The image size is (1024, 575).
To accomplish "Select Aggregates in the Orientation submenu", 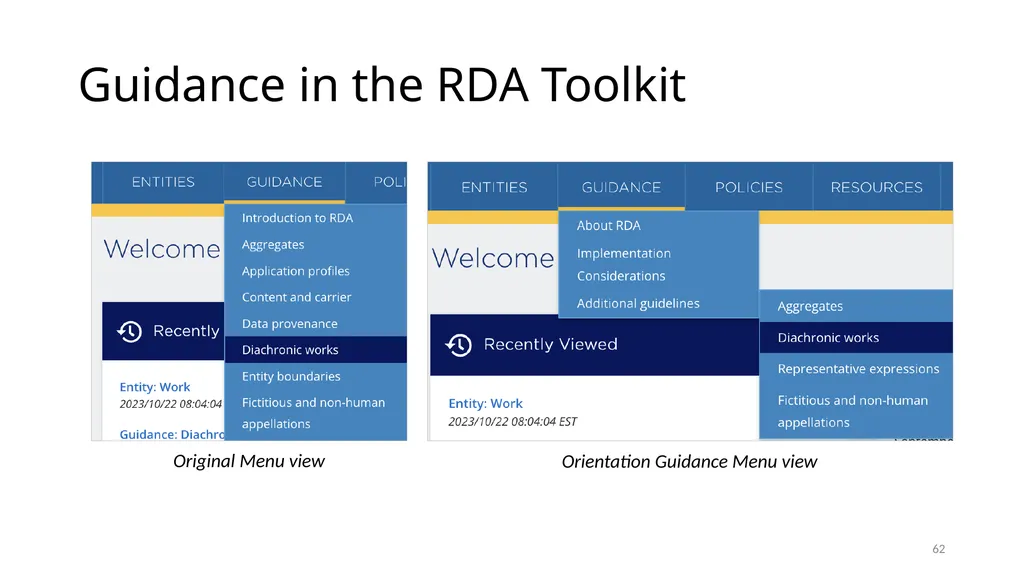I will [x=856, y=306].
